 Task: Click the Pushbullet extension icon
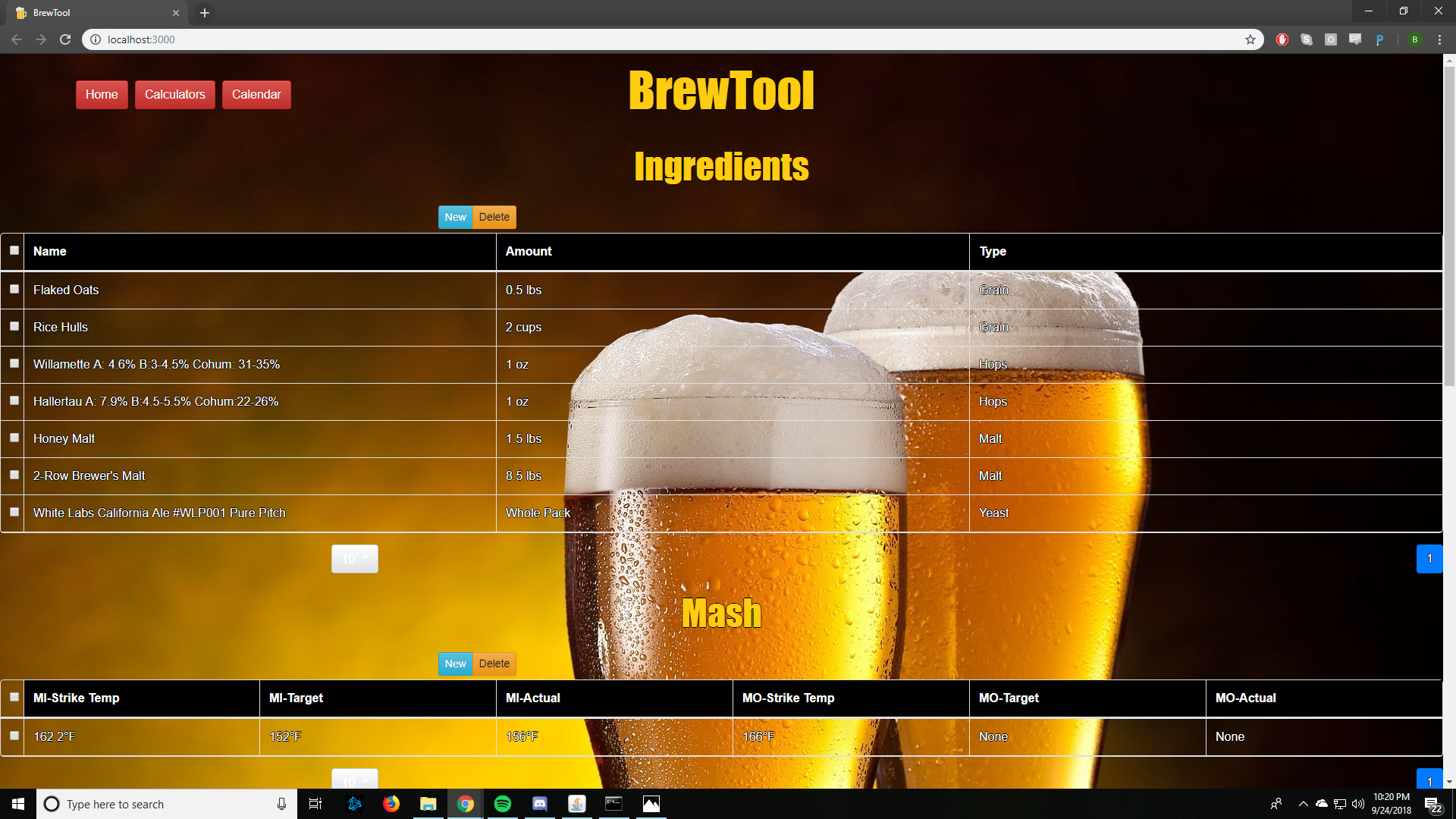click(x=1380, y=39)
